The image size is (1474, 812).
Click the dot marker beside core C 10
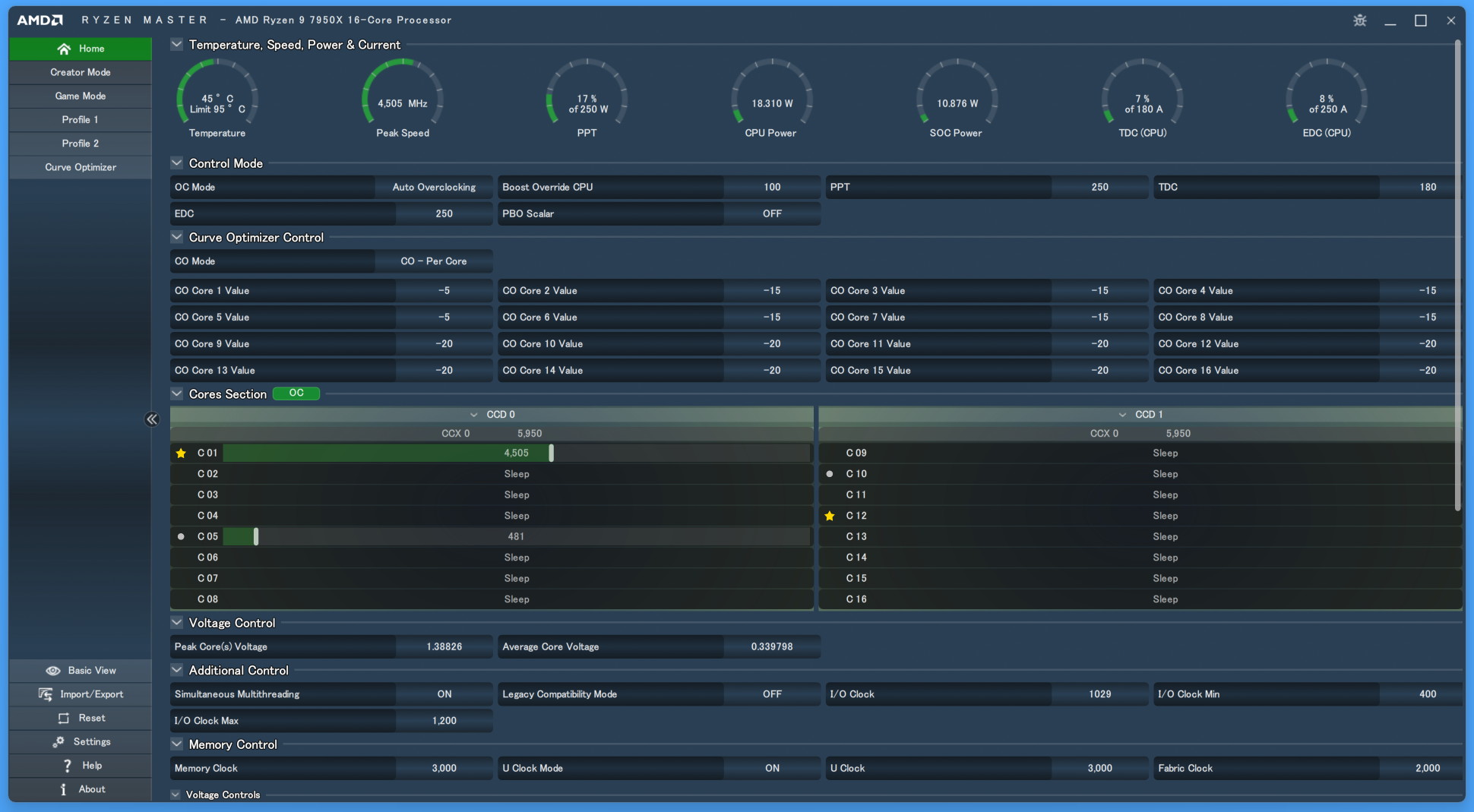tap(830, 474)
